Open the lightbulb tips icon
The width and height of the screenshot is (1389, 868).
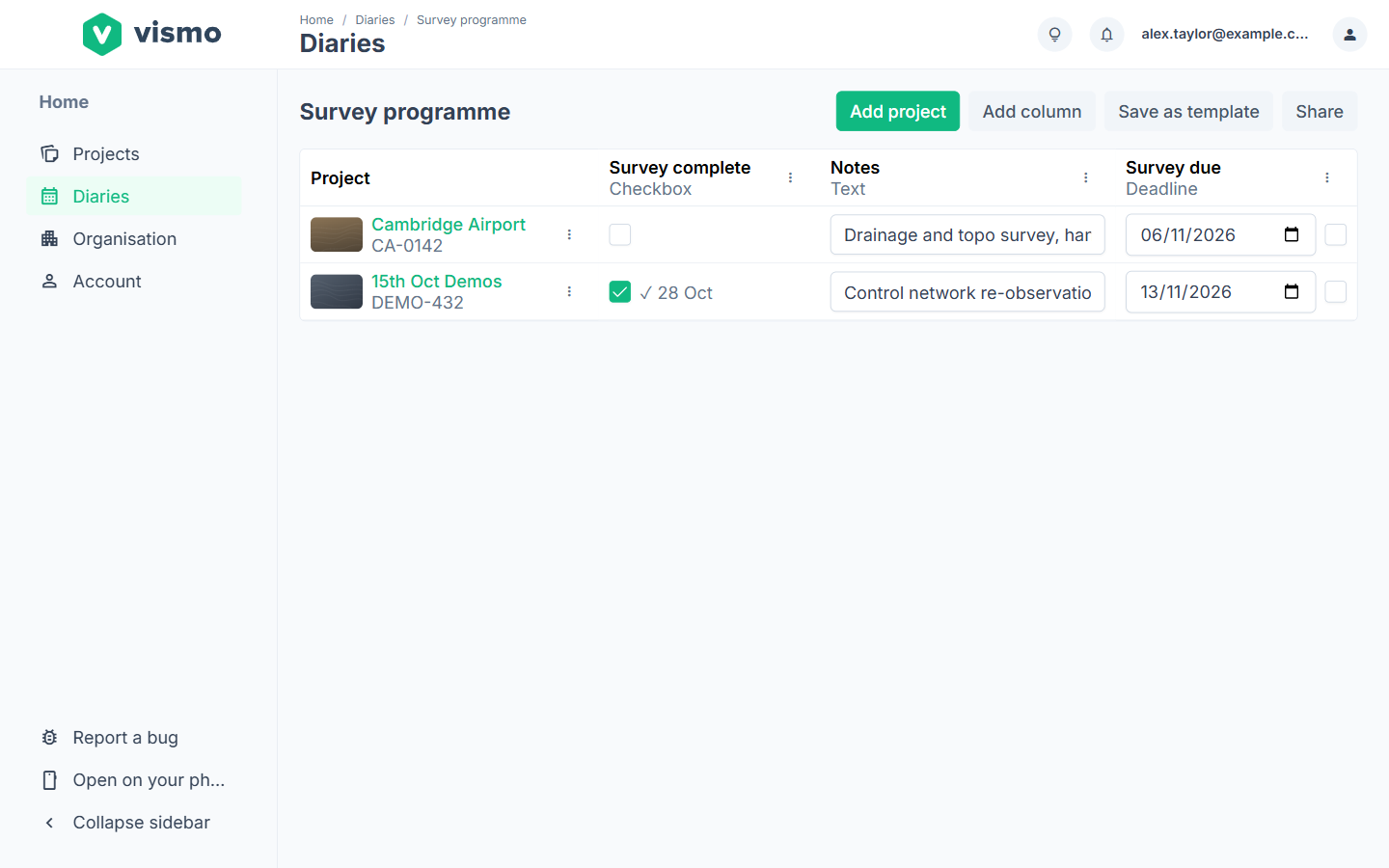[x=1054, y=34]
